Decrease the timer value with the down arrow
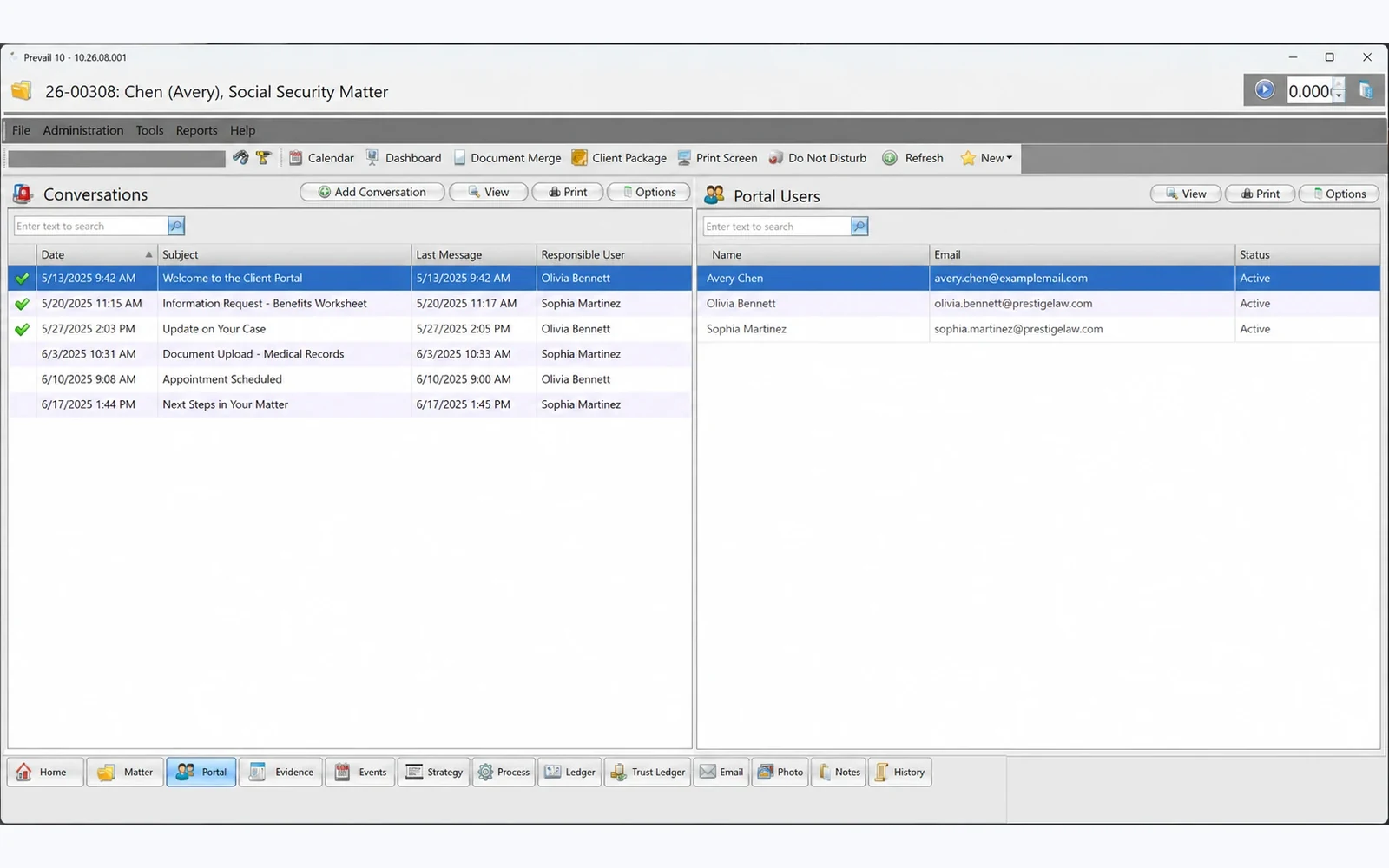 point(1339,96)
